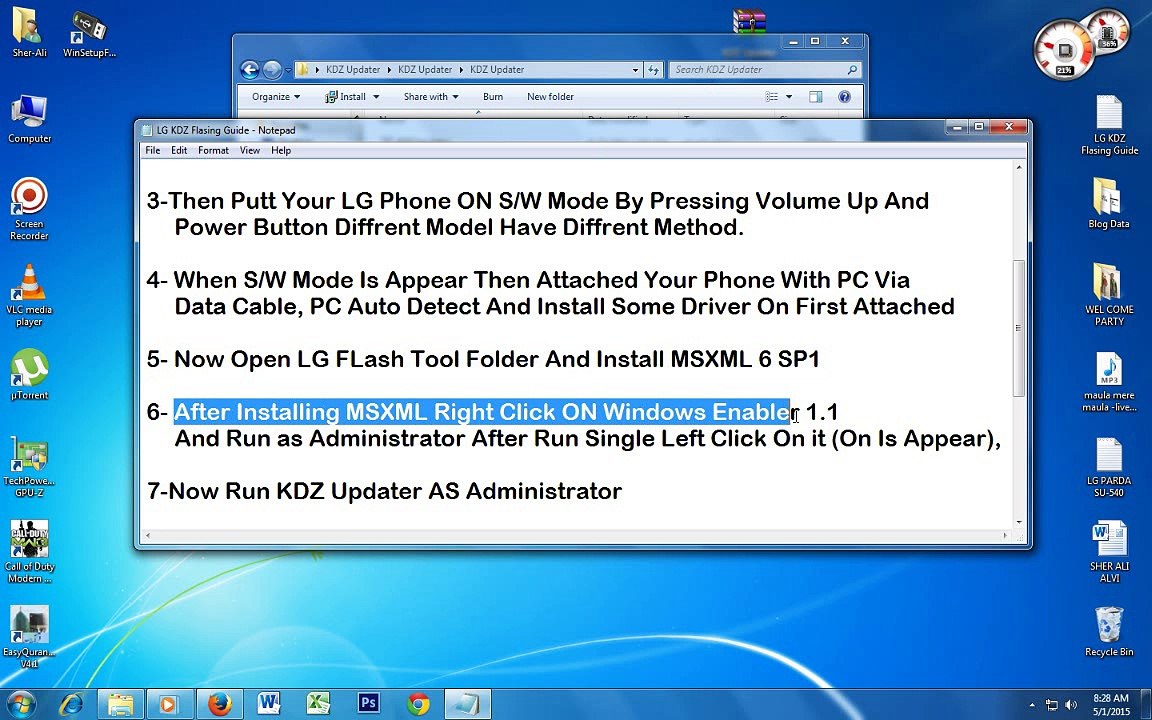1152x720 pixels.
Task: Click the Explorer refresh button
Action: (x=654, y=70)
